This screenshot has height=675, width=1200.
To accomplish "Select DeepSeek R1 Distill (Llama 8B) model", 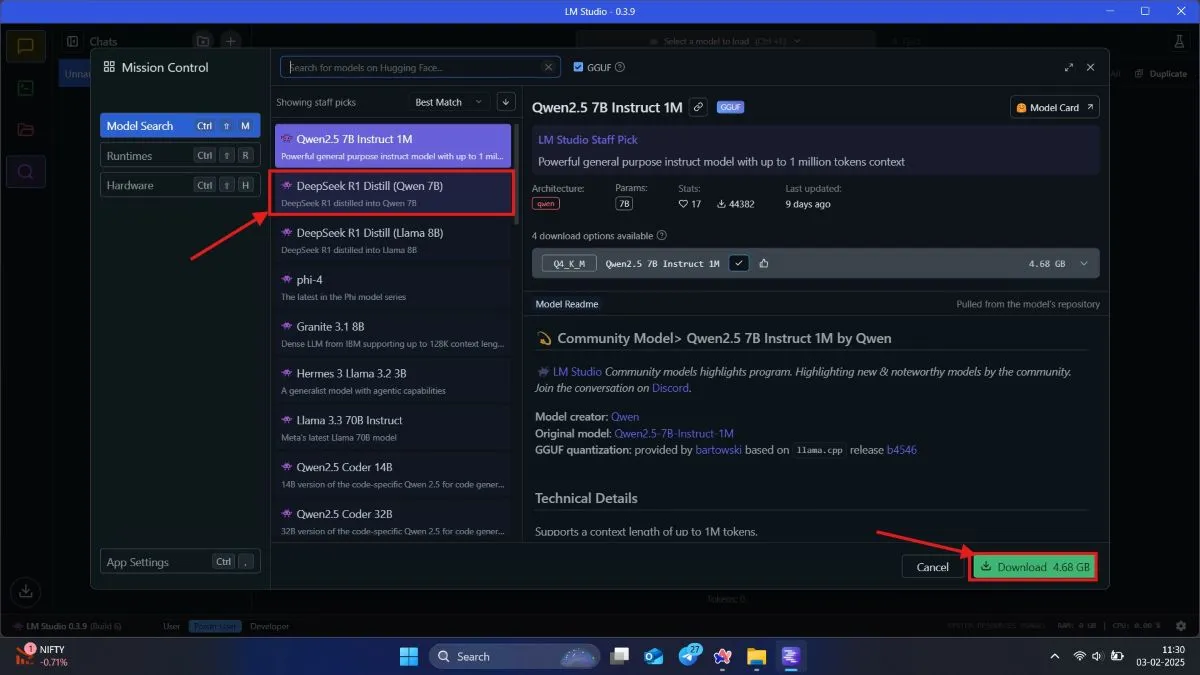I will (x=393, y=240).
